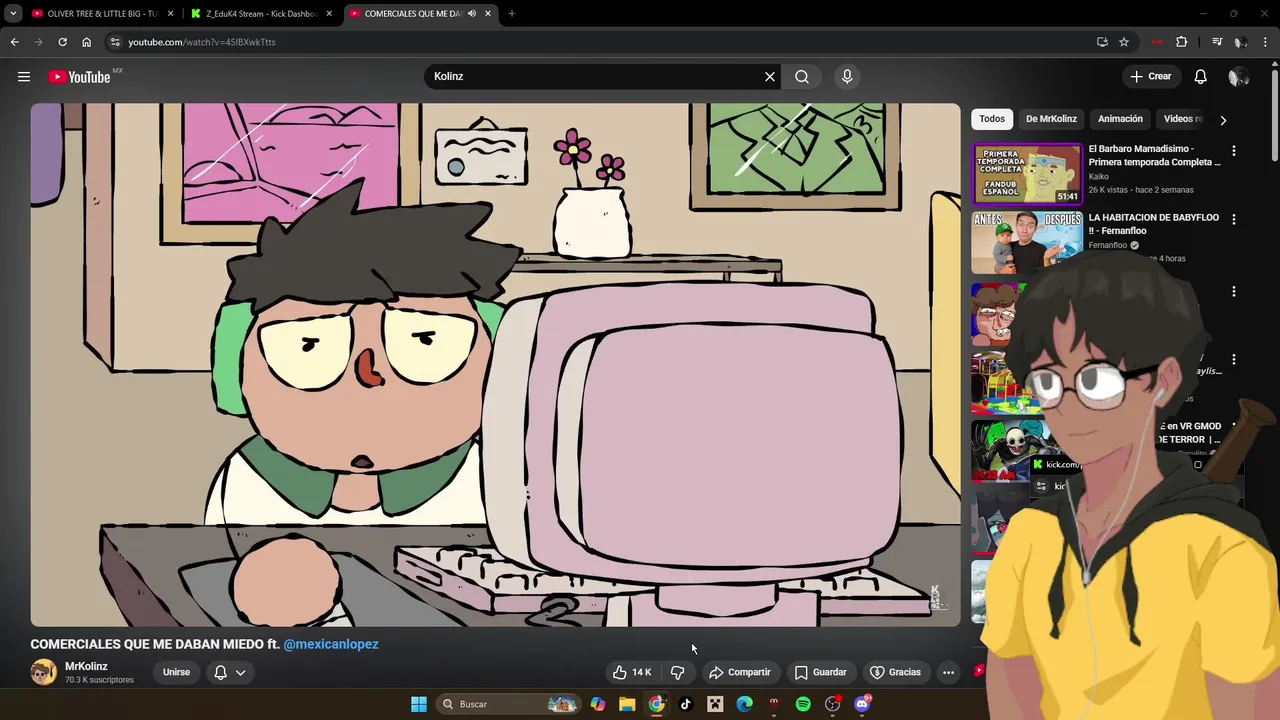Open Microsoft Edge from taskbar
Image resolution: width=1280 pixels, height=720 pixels.
[x=744, y=704]
